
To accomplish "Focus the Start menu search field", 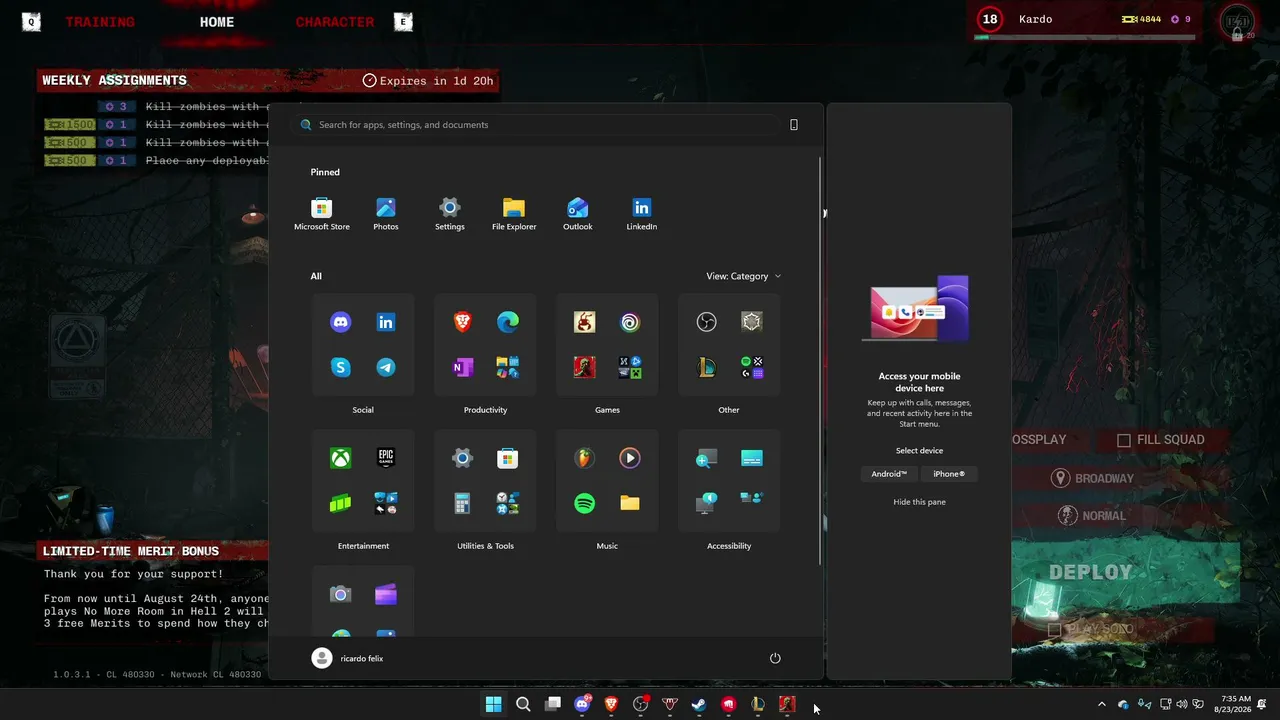I will [538, 125].
